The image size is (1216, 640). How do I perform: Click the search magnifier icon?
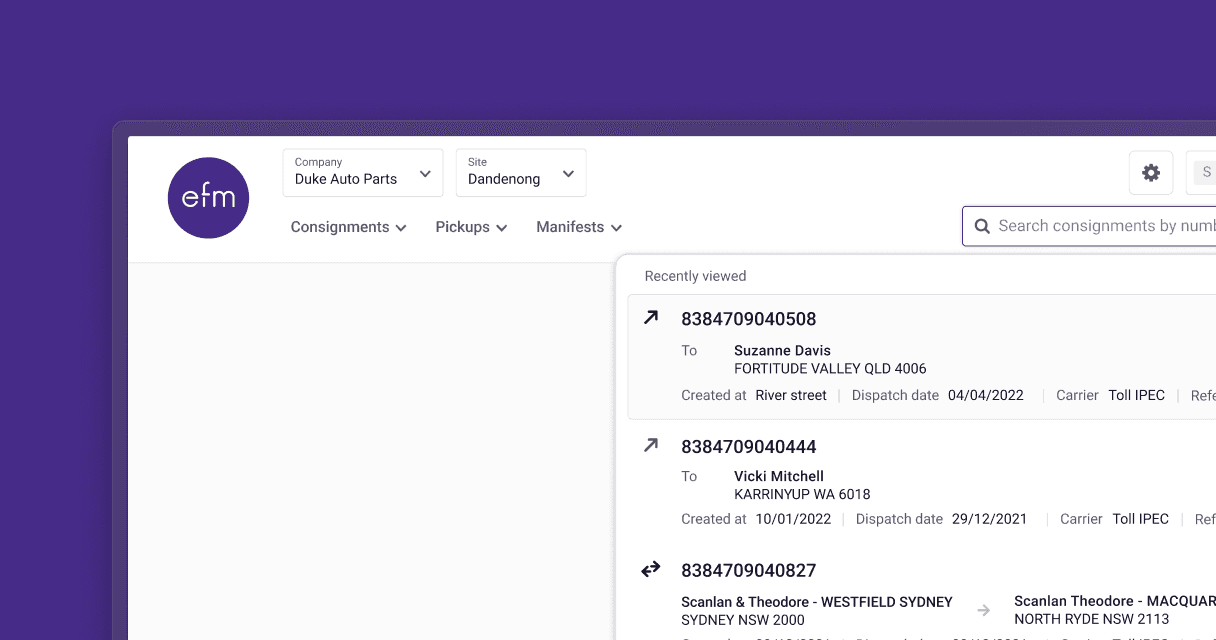[x=982, y=226]
